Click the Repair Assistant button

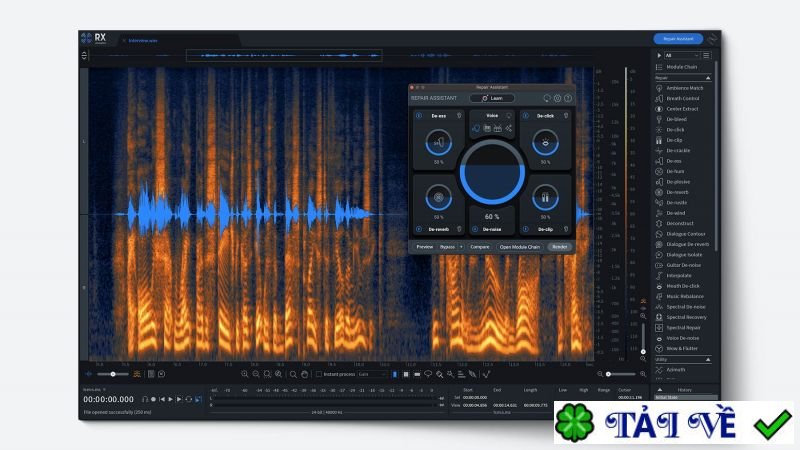[678, 39]
